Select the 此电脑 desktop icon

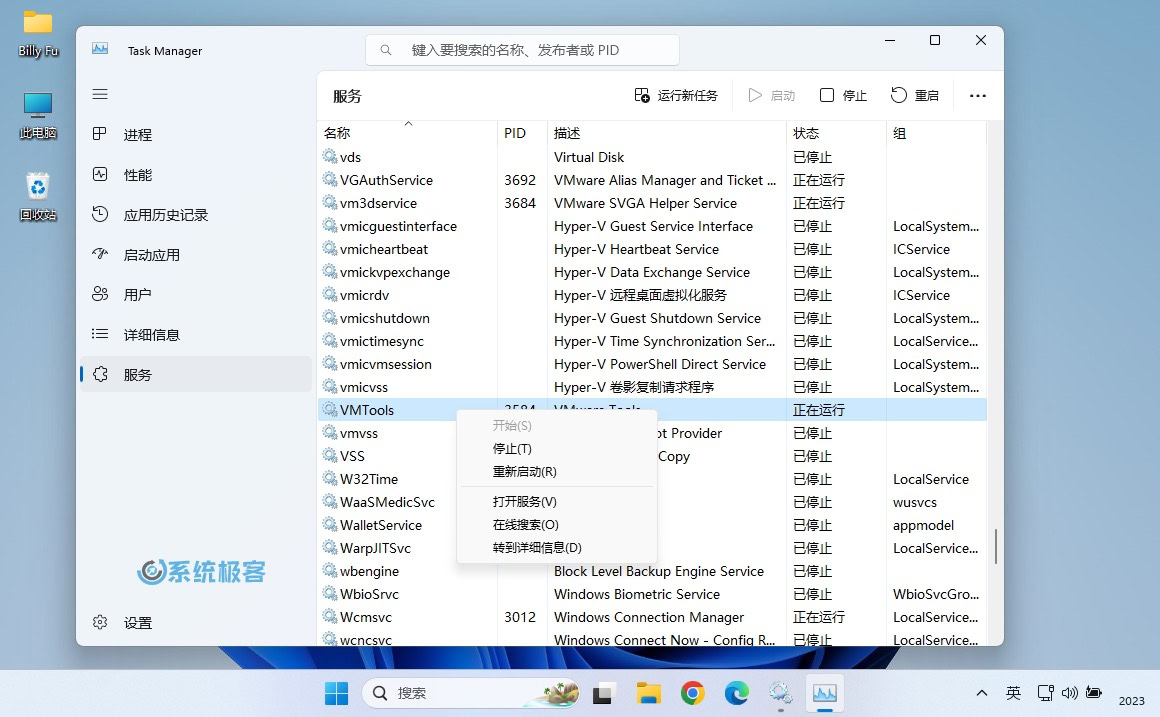38,115
